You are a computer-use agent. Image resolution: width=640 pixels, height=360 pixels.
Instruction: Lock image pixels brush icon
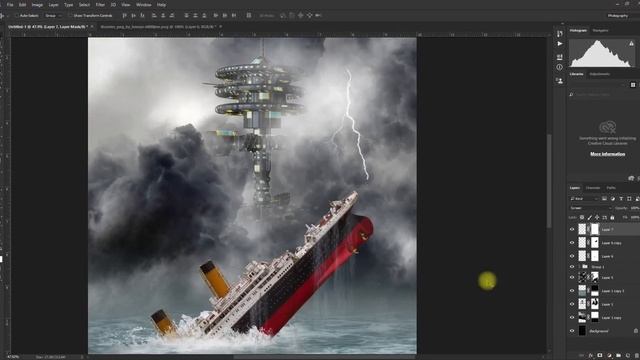589,218
